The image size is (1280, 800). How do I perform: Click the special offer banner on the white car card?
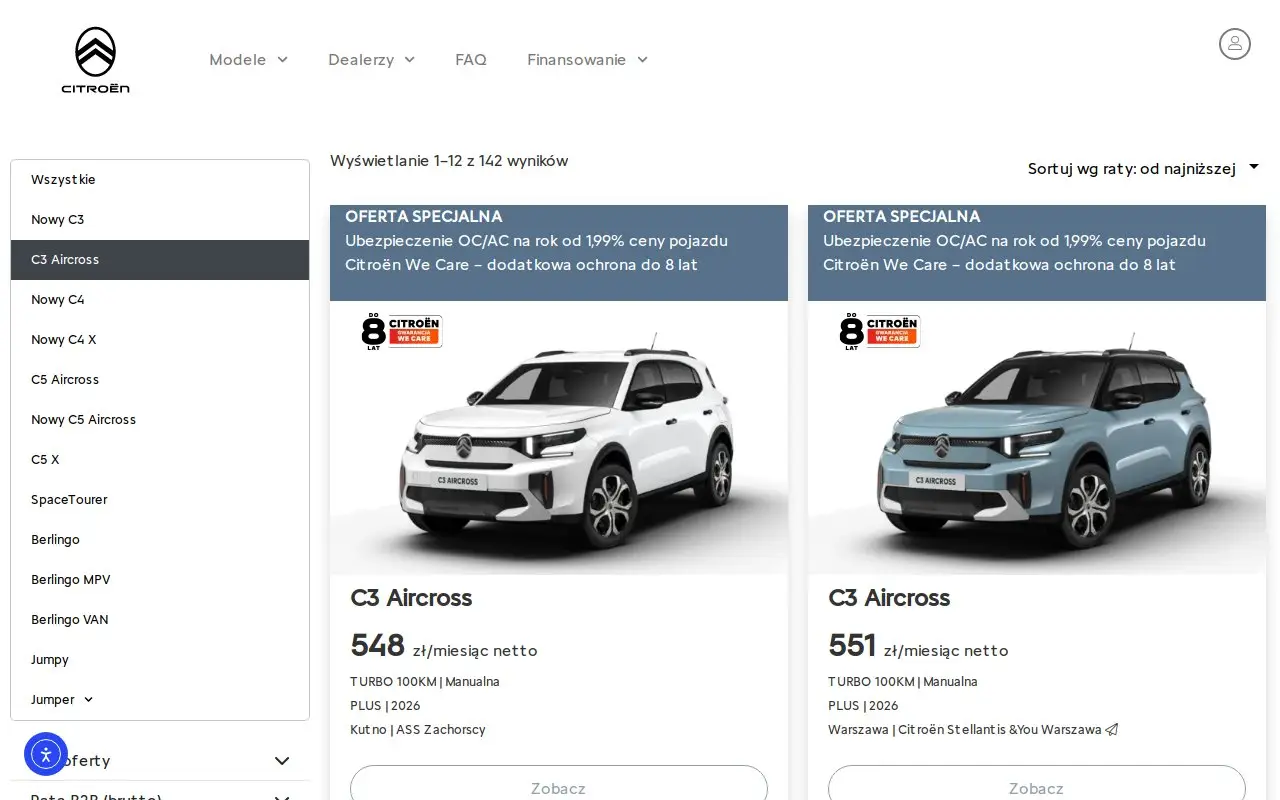click(x=559, y=253)
